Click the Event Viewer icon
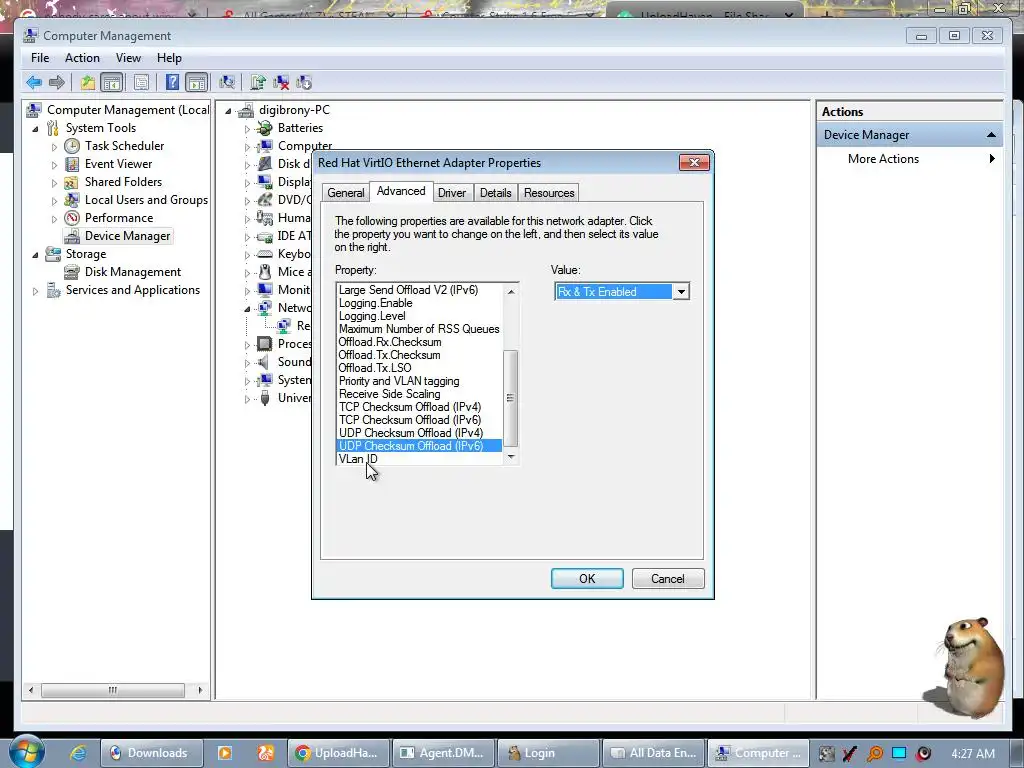 72,164
